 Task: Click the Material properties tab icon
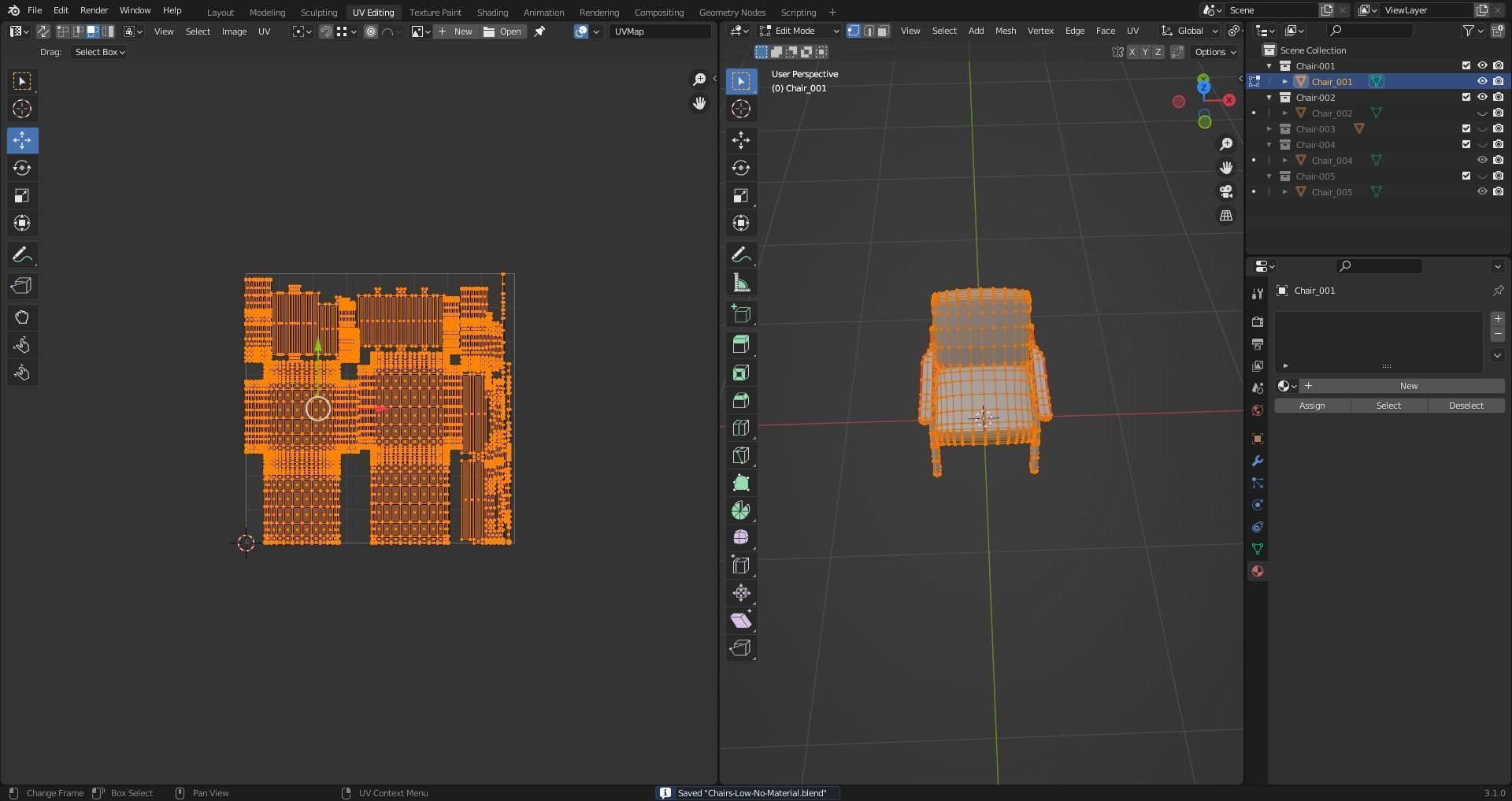pos(1258,571)
